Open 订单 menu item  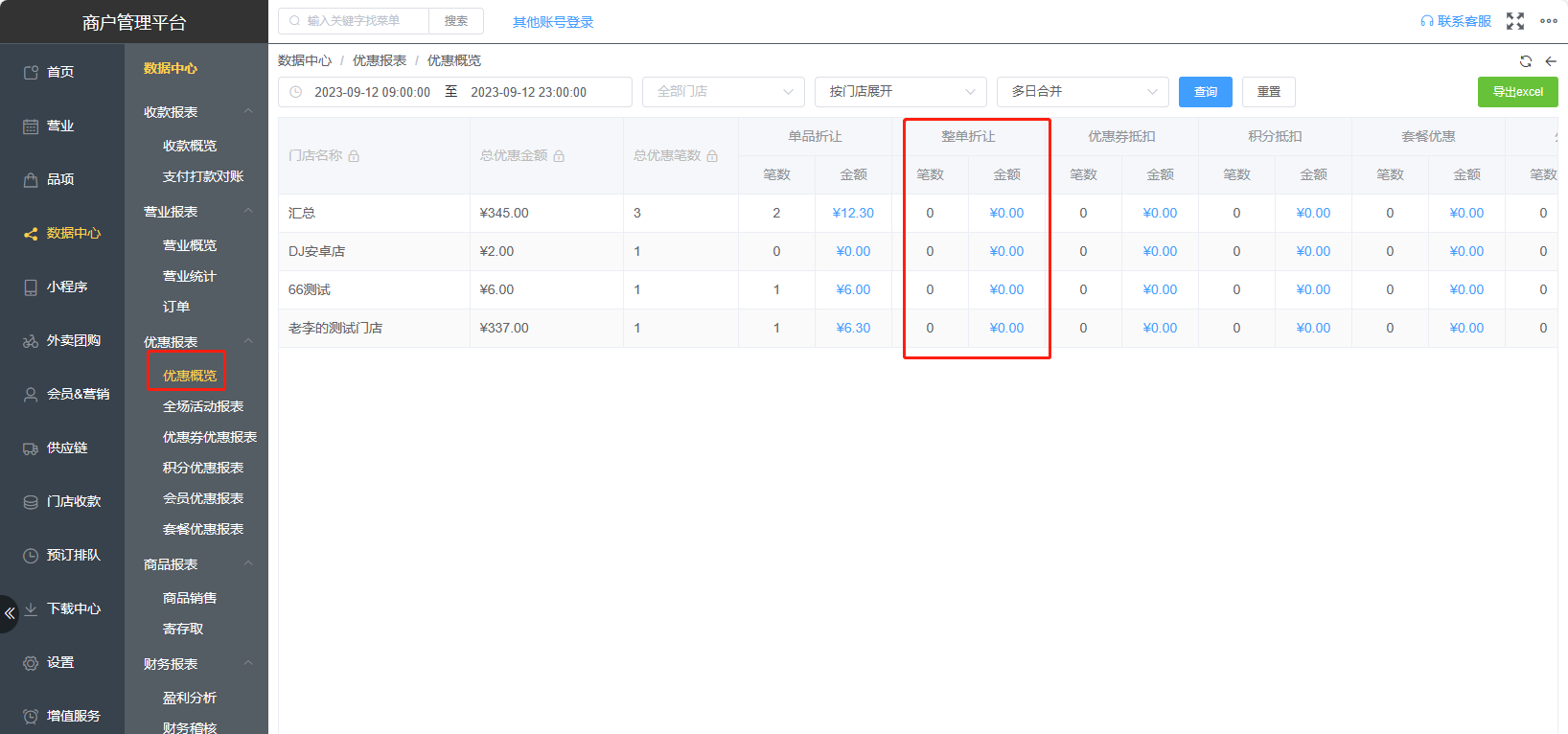(x=176, y=307)
